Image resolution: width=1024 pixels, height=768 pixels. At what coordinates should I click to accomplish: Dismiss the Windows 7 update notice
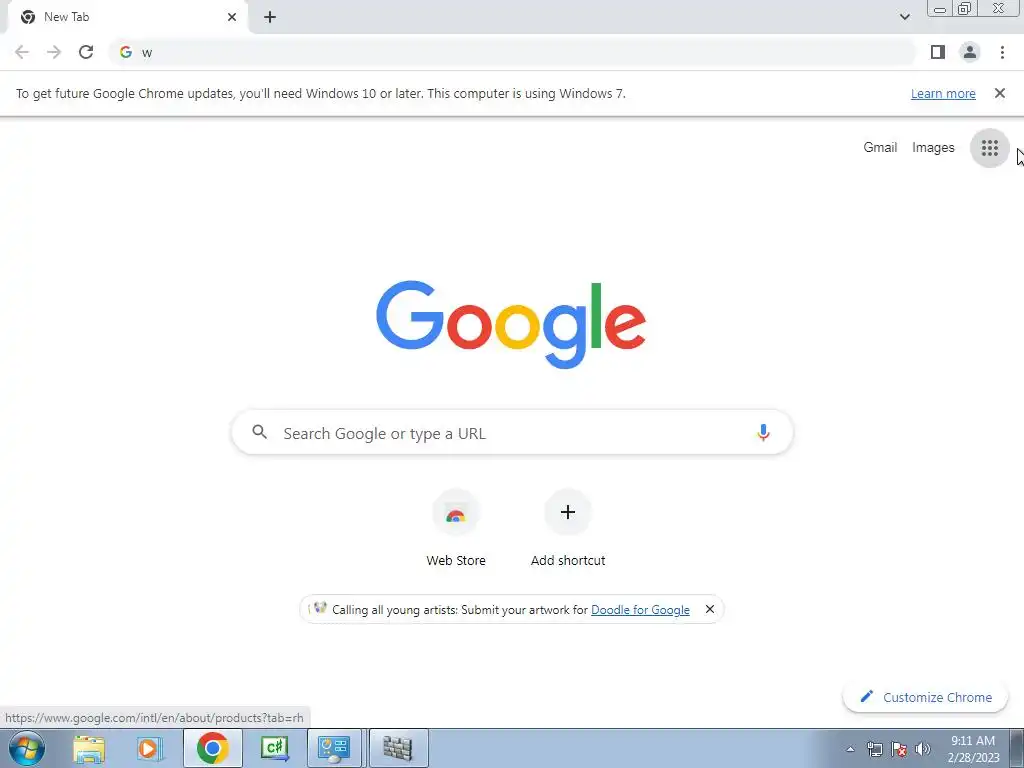(x=999, y=93)
